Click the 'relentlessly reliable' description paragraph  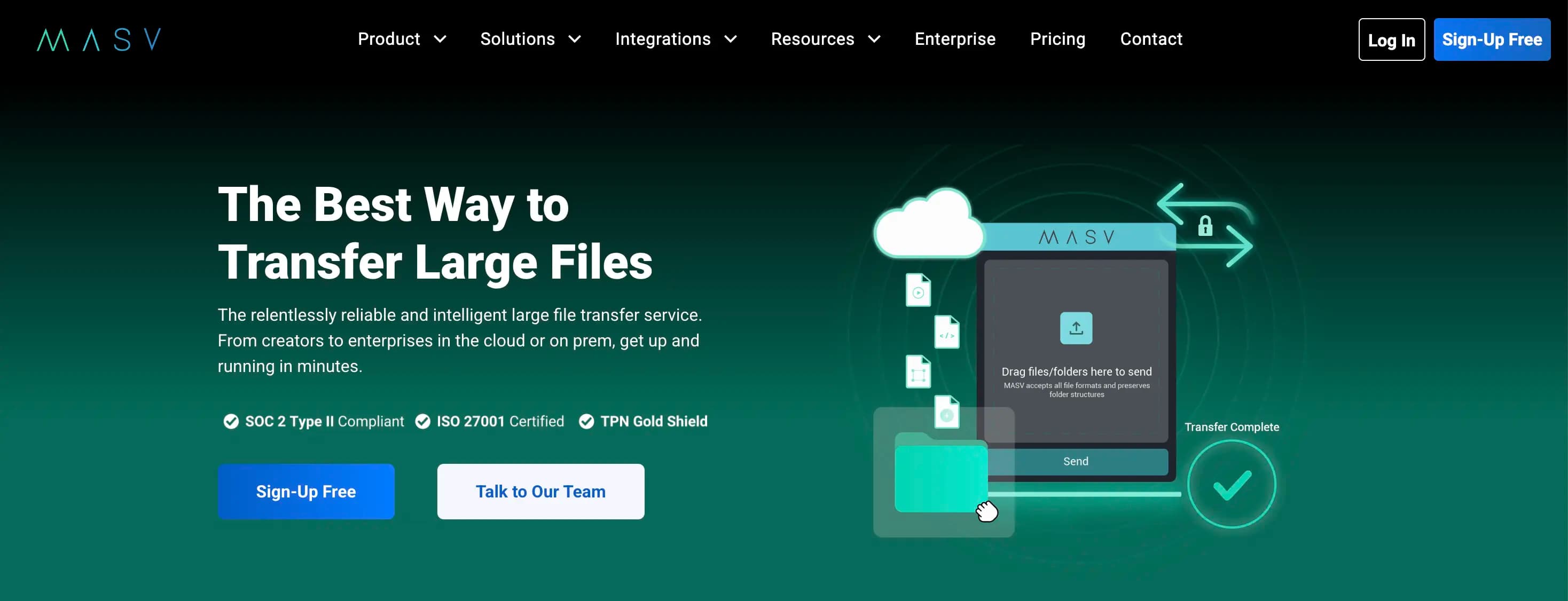pyautogui.click(x=460, y=341)
